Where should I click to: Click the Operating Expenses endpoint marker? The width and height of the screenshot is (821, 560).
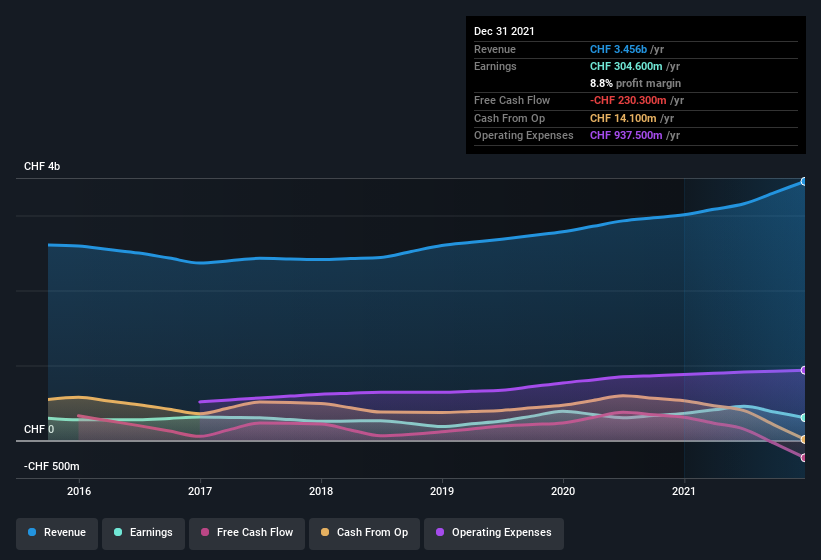[804, 371]
